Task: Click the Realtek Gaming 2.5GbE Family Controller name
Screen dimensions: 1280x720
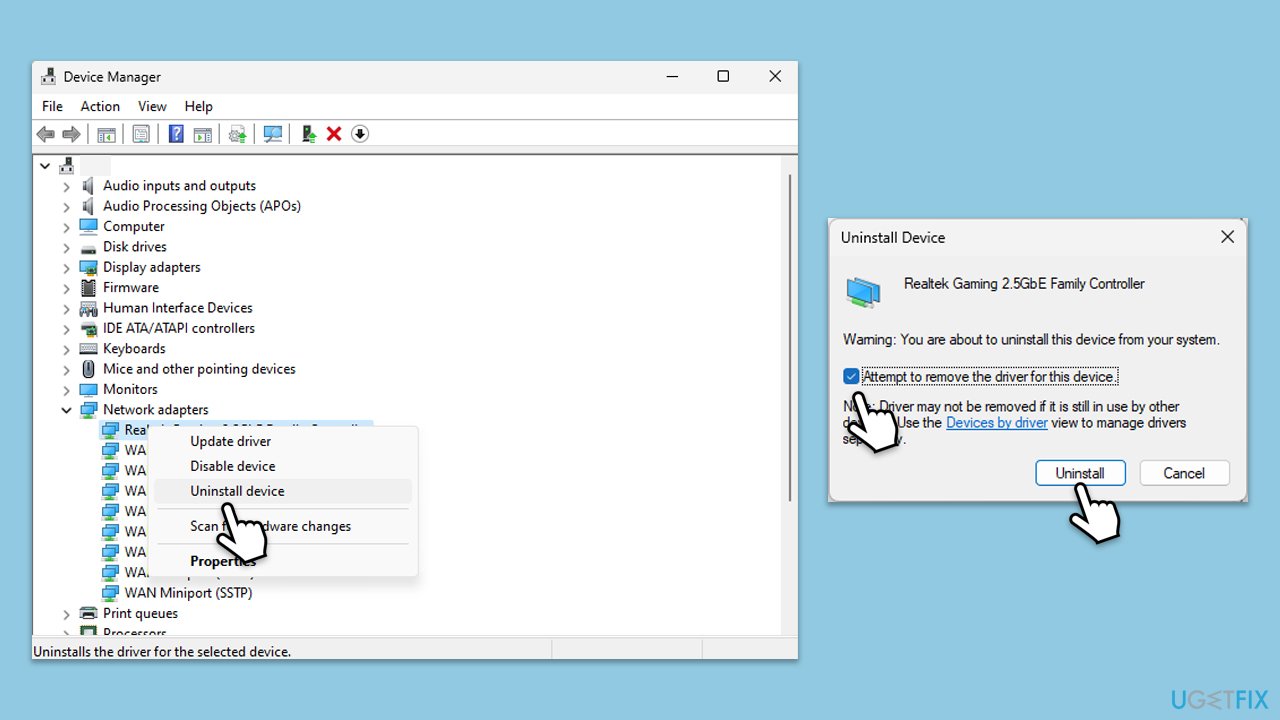Action: coord(1024,284)
